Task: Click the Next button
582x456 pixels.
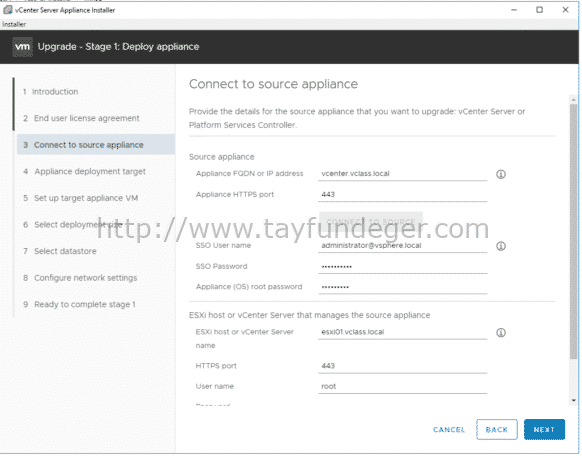Action: [544, 430]
